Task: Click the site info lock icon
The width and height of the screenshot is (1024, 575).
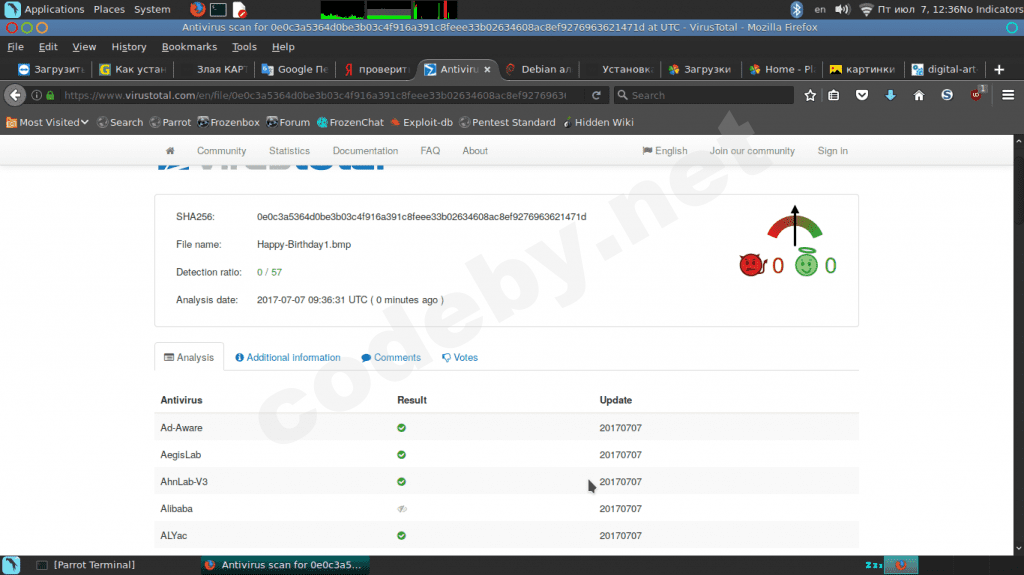Action: point(50,95)
